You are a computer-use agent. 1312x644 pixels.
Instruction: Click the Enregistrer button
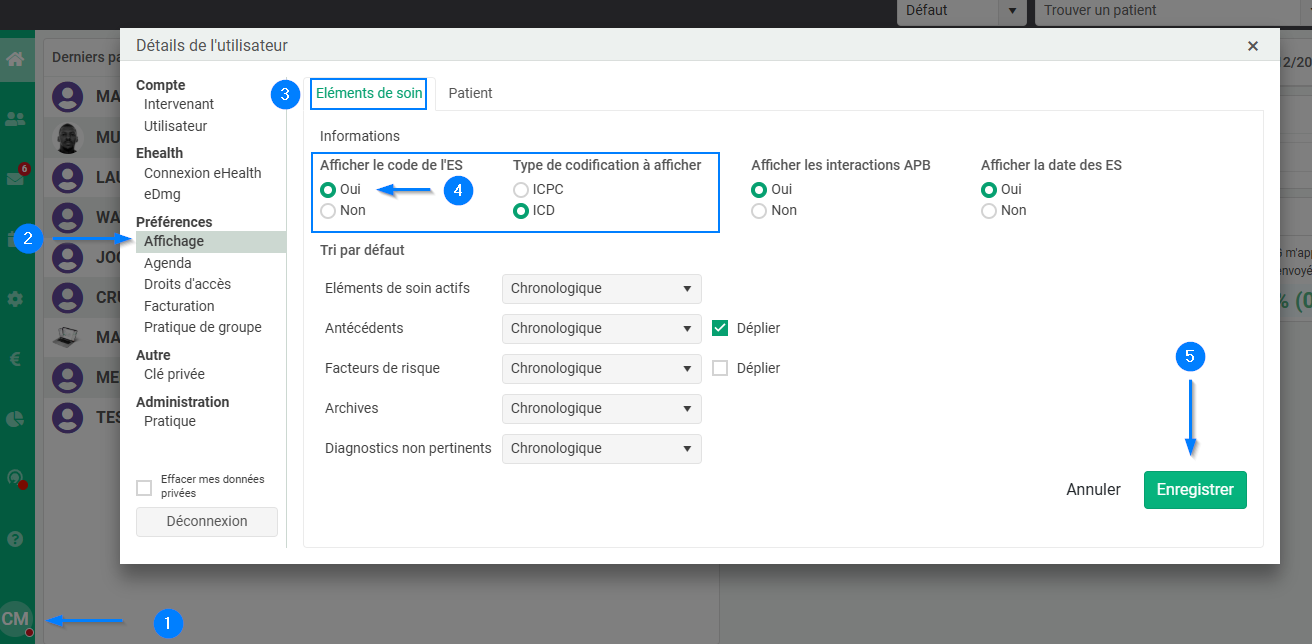[x=1194, y=490]
